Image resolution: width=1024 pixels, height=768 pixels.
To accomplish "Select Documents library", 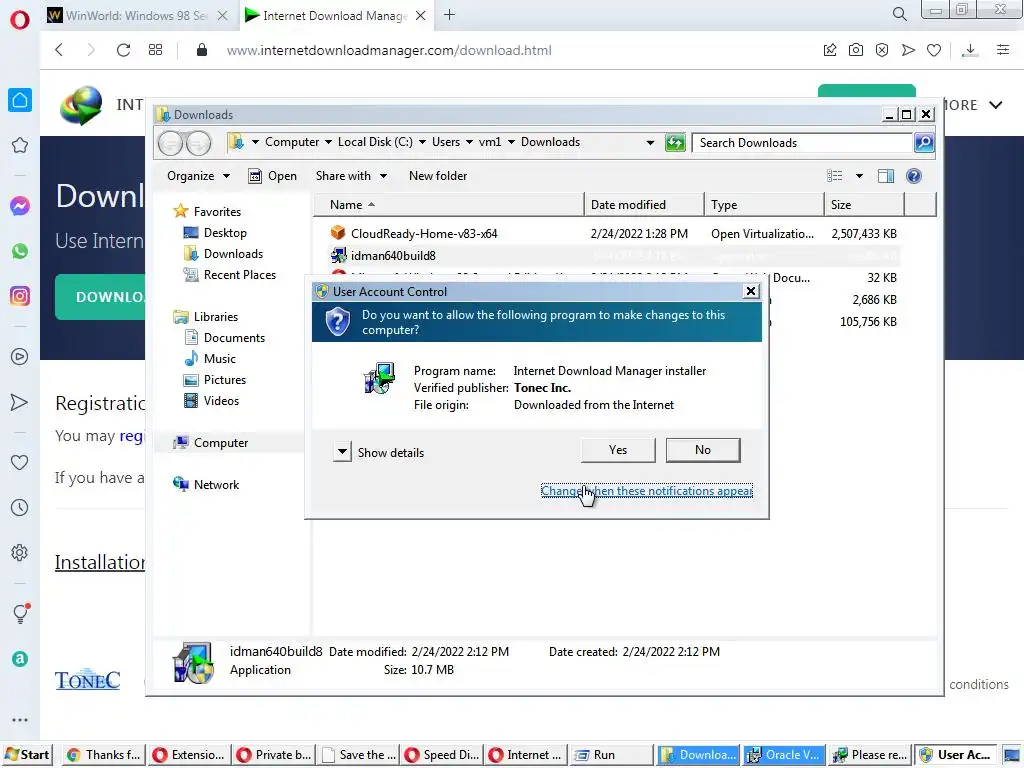I will [225, 337].
